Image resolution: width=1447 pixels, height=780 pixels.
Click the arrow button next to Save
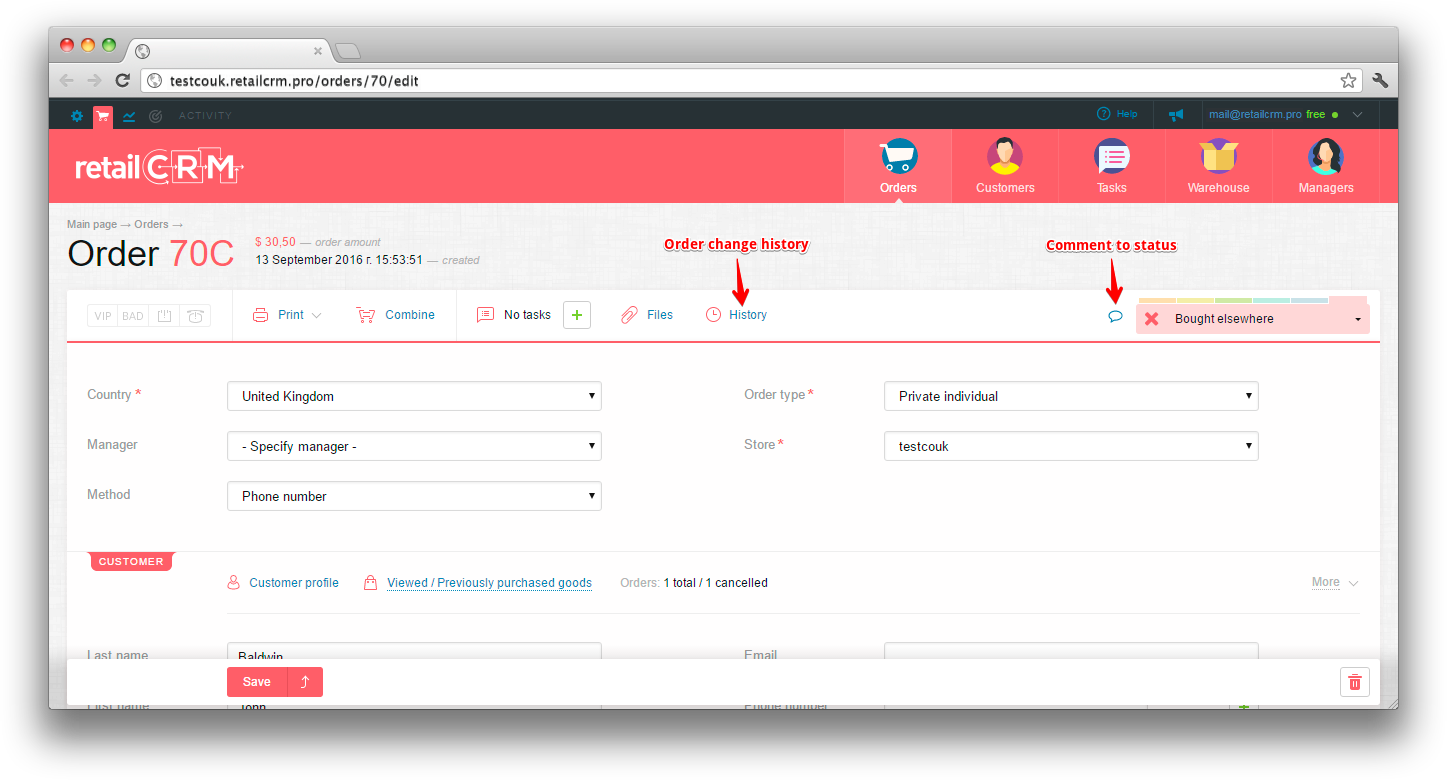[305, 682]
